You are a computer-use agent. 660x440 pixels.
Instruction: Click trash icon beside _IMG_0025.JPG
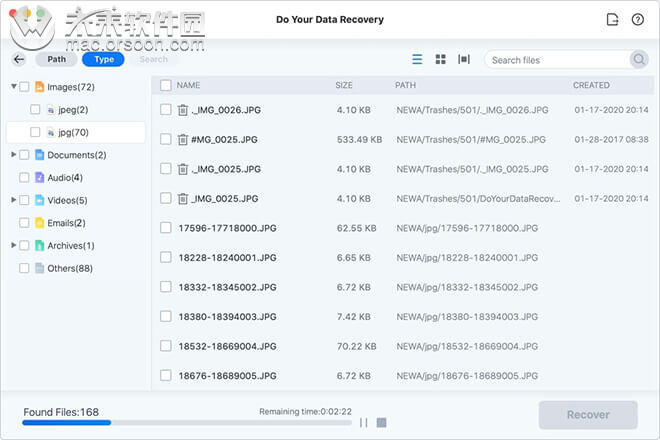coord(182,198)
